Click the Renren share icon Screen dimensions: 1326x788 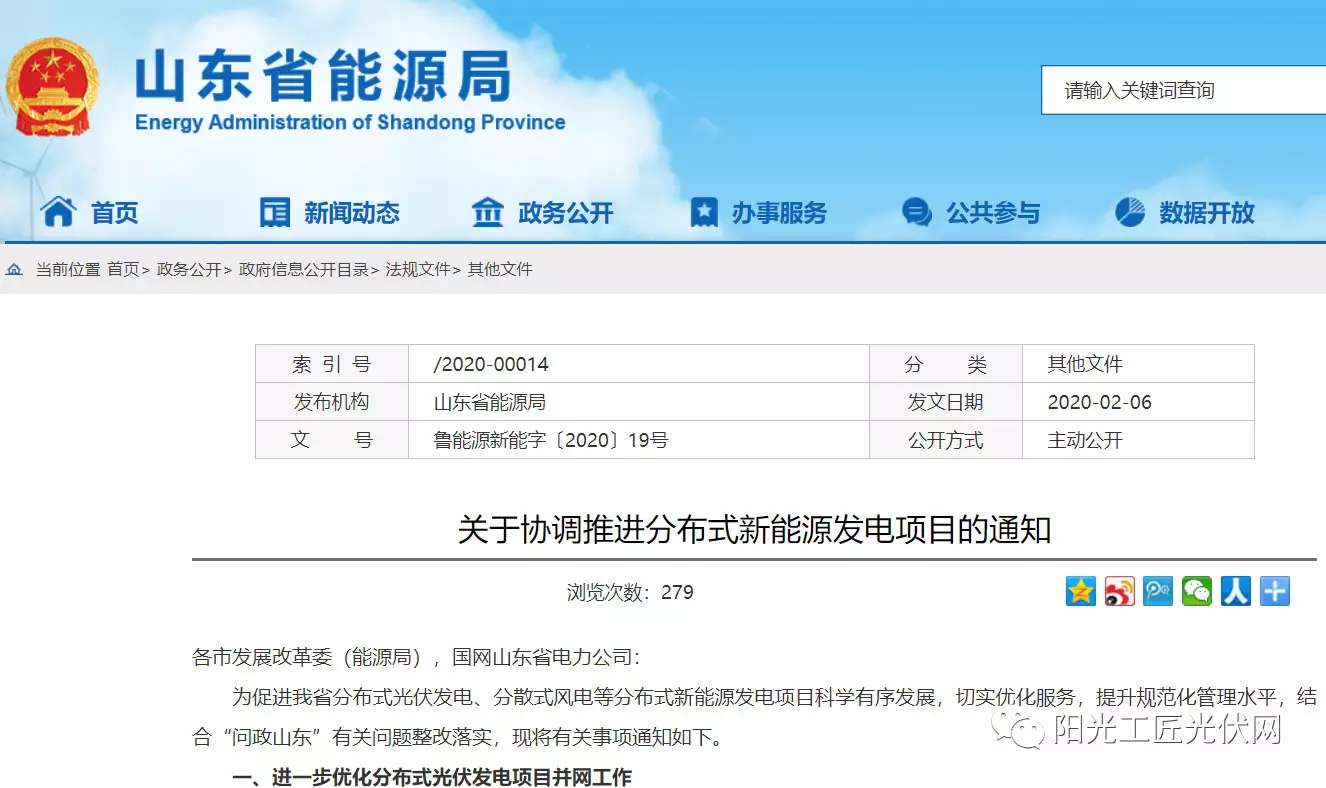click(x=1236, y=591)
